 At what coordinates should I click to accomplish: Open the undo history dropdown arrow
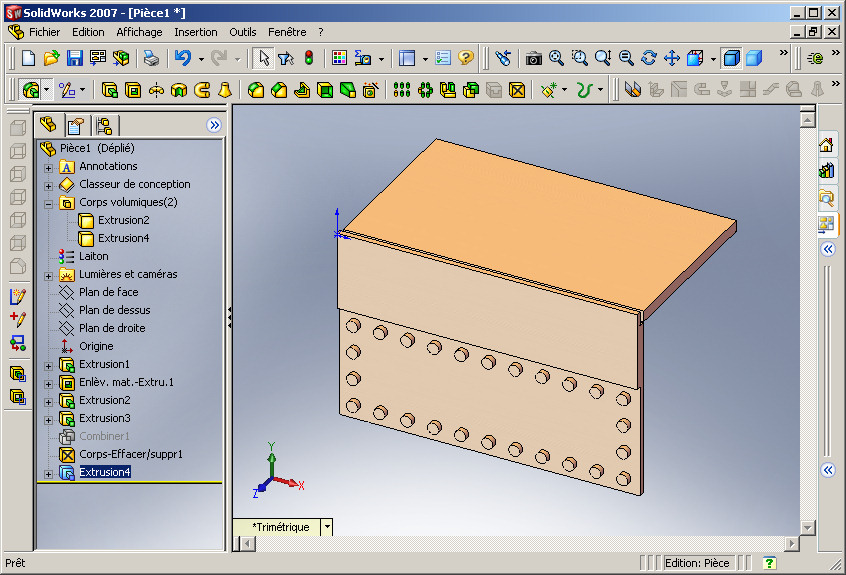201,58
